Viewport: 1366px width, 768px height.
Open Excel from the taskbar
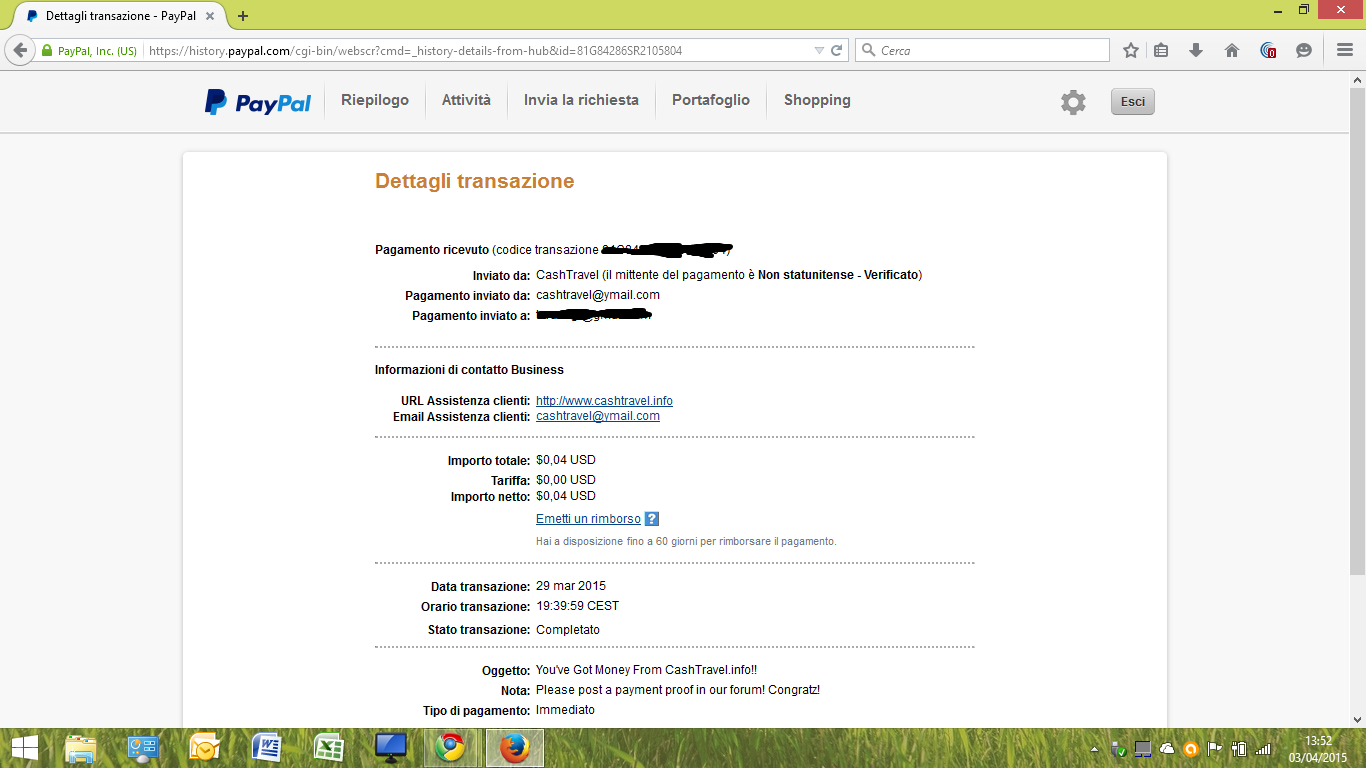coord(328,748)
